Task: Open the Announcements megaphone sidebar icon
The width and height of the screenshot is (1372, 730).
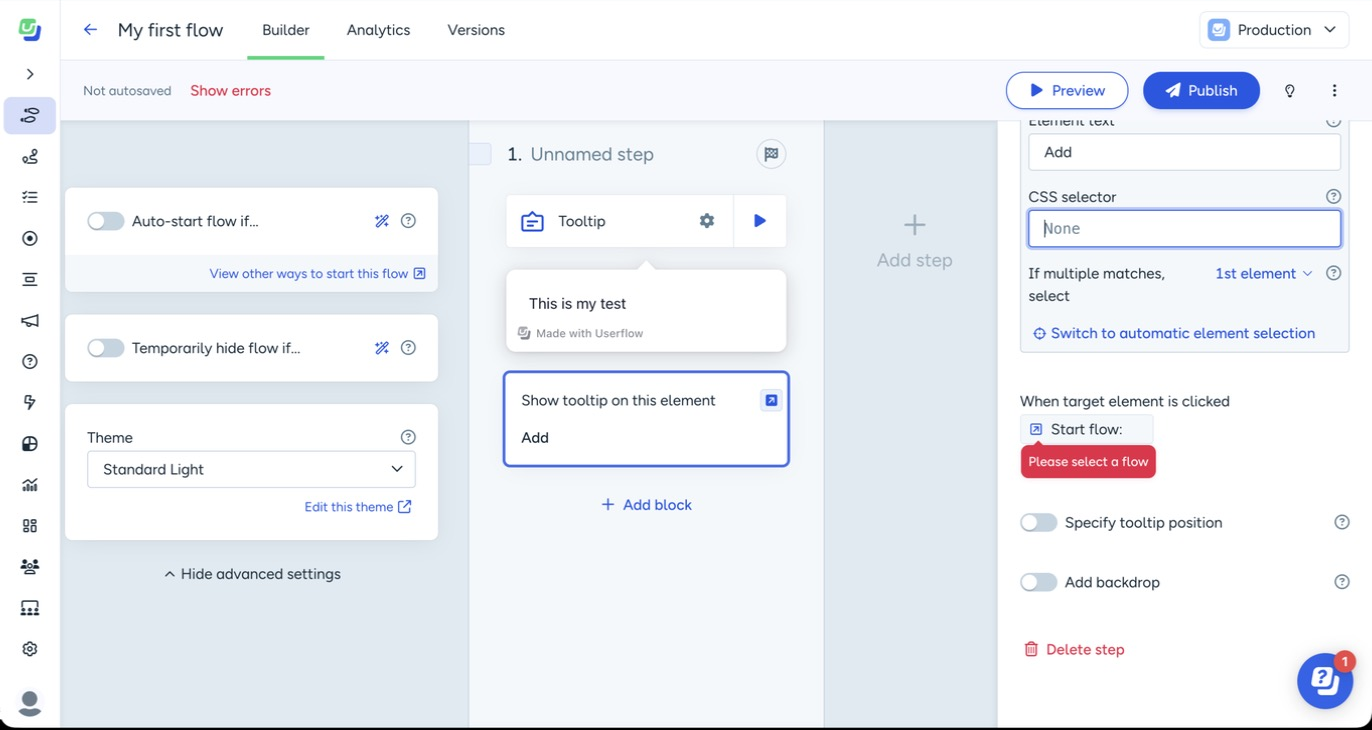Action: pos(30,321)
